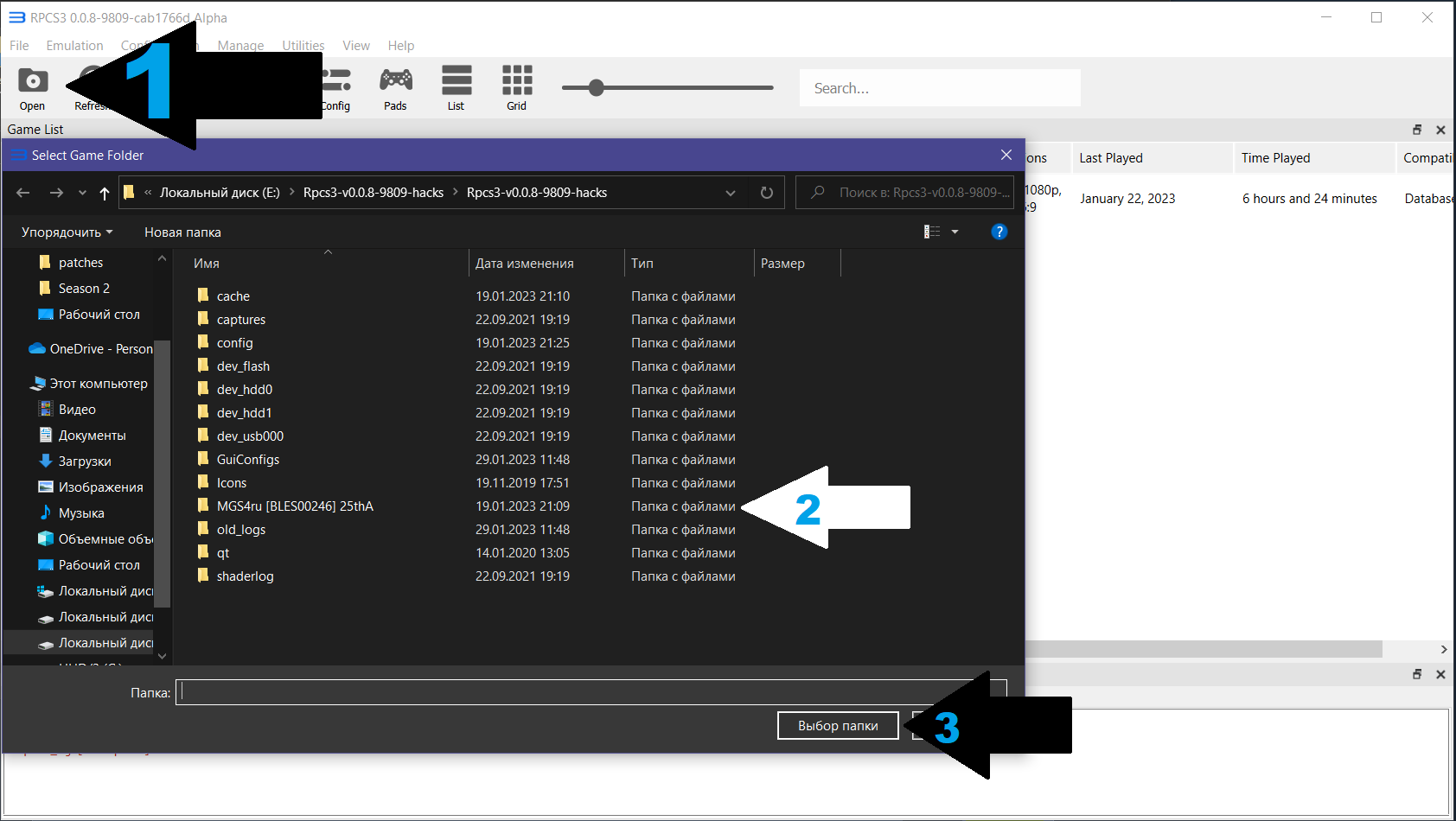Select the config folder icon
This screenshot has height=821, width=1456.
[x=203, y=342]
